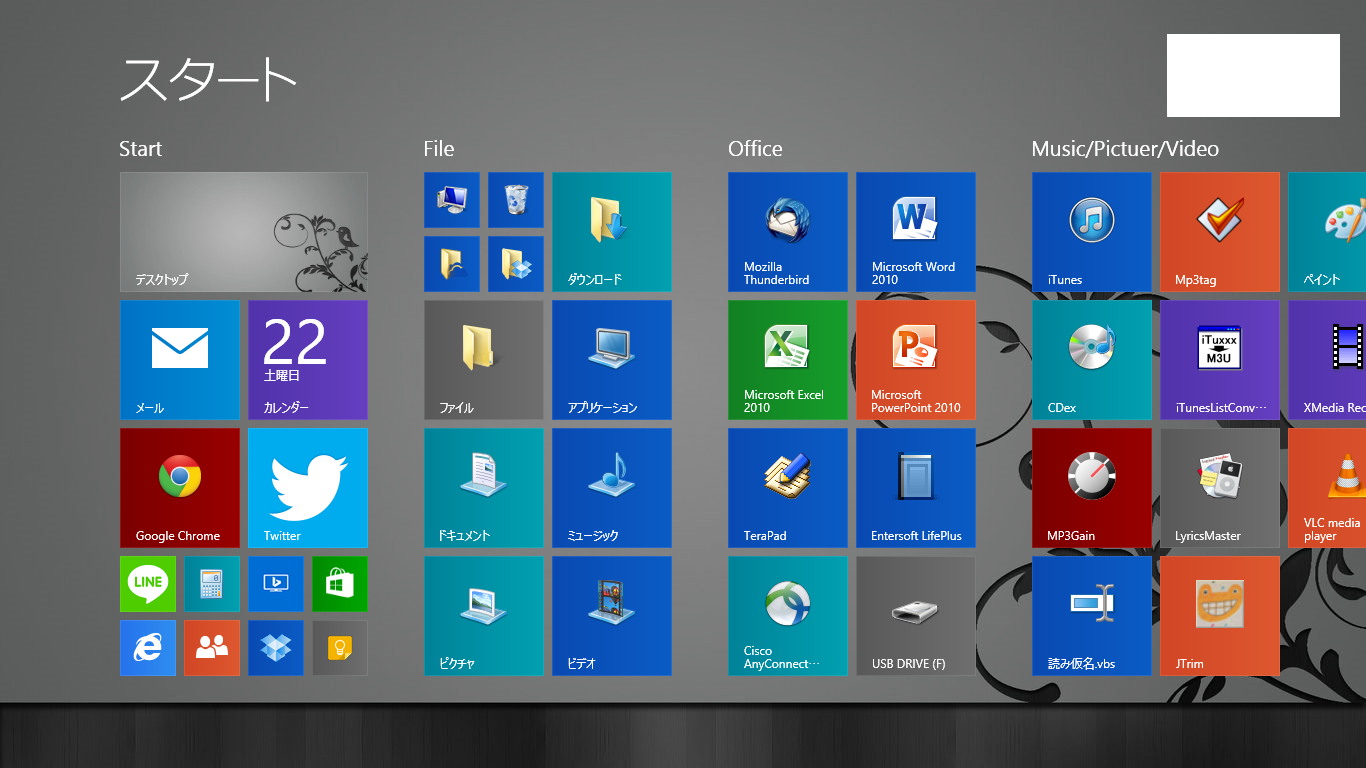Launch MP3Gain from its tile
The width and height of the screenshot is (1366, 768).
coord(1092,488)
